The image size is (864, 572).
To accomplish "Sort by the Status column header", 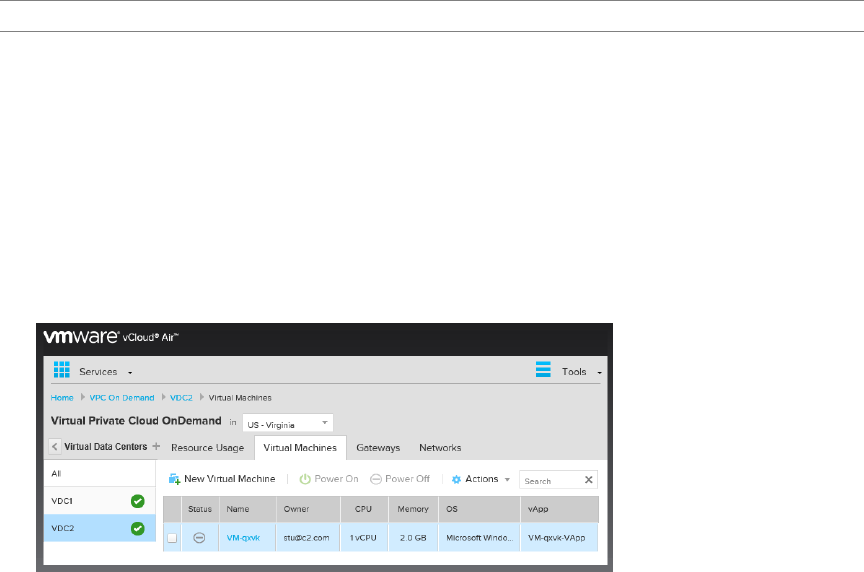I will click(x=200, y=509).
